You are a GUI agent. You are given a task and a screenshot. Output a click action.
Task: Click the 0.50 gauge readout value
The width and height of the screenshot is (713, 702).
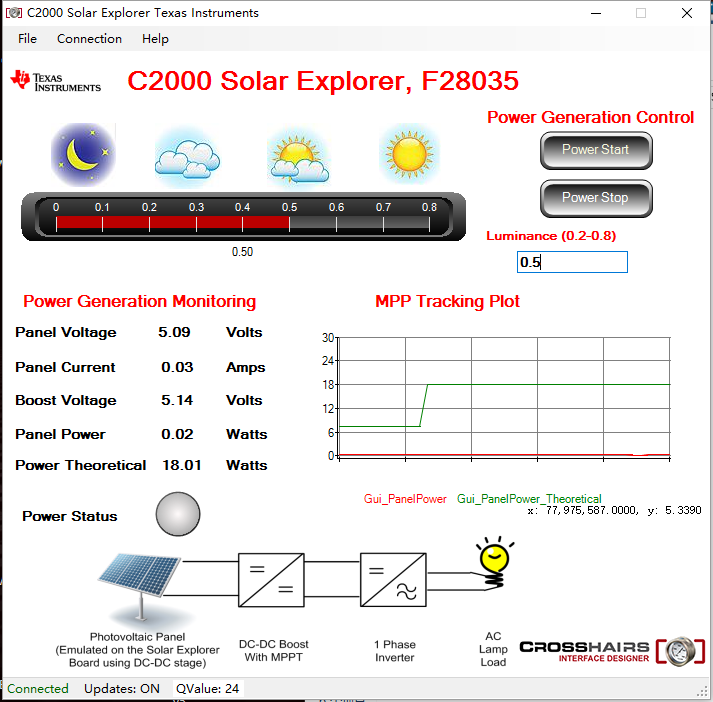[242, 252]
